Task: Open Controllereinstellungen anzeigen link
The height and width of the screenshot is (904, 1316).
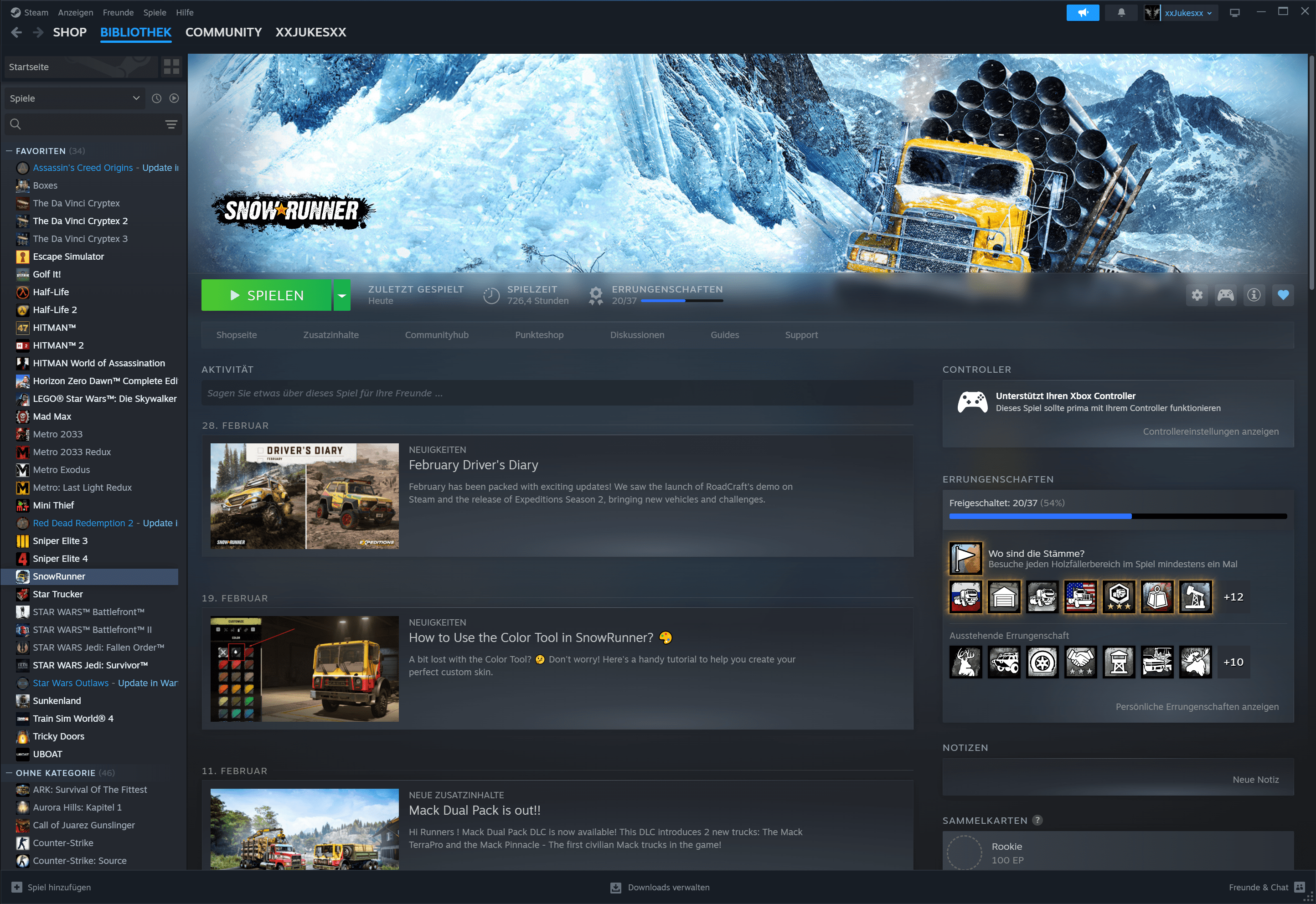Action: point(1211,431)
